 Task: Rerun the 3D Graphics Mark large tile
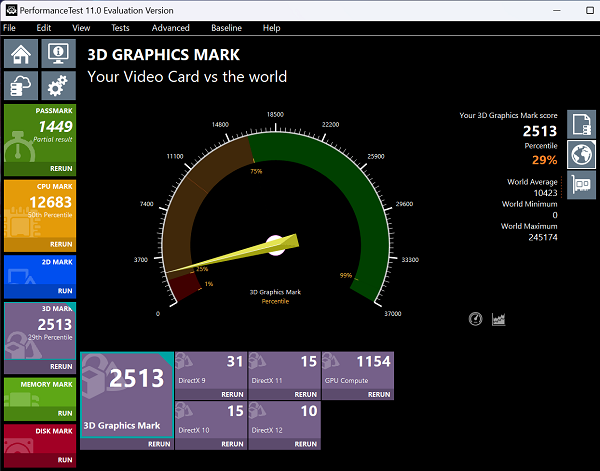[159, 444]
